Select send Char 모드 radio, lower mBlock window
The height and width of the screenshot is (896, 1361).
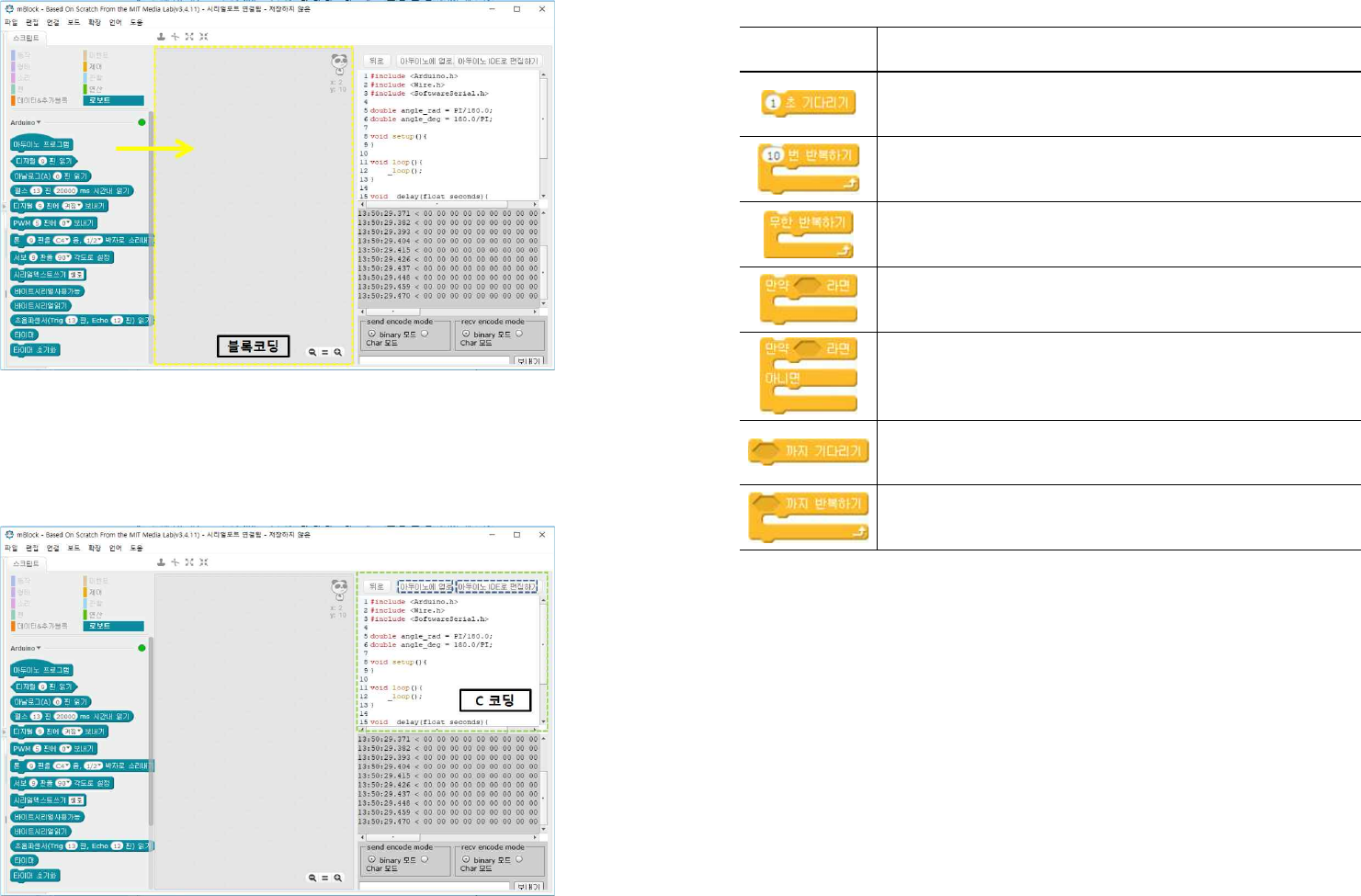[x=425, y=859]
